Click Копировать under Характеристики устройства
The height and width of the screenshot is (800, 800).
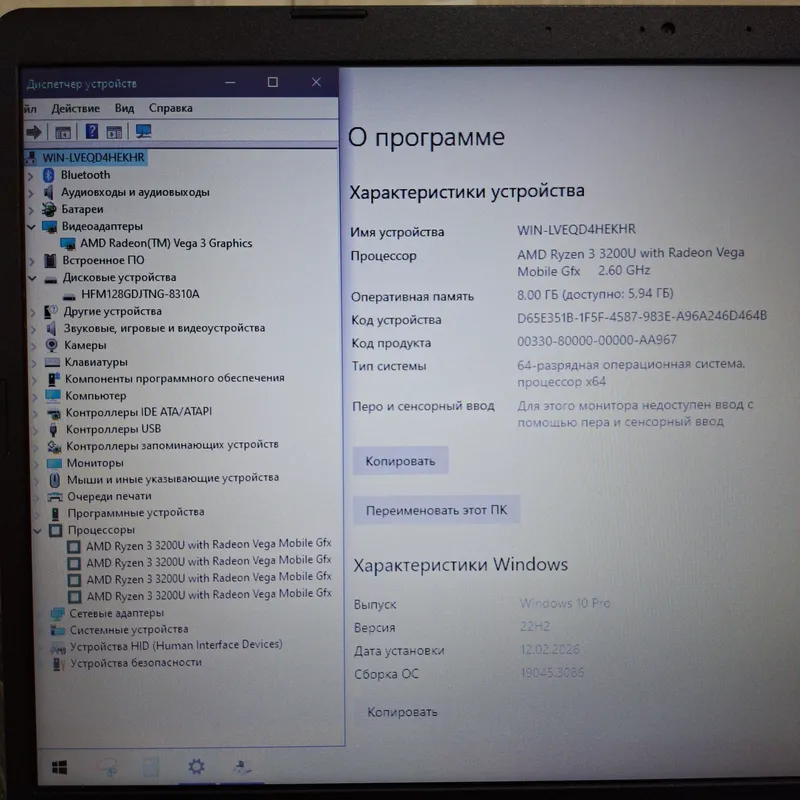coord(401,461)
